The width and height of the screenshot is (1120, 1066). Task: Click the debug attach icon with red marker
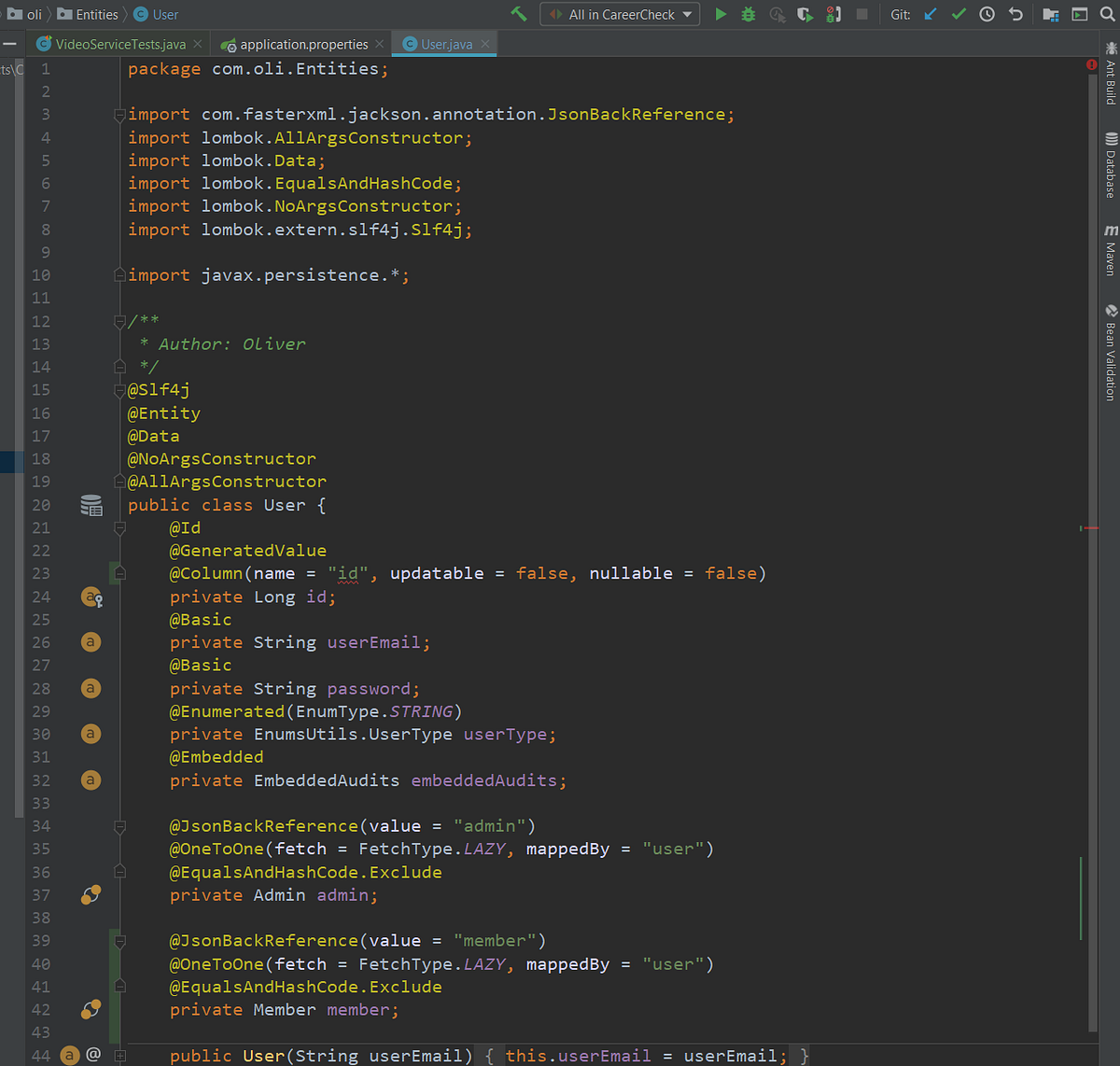[x=833, y=14]
